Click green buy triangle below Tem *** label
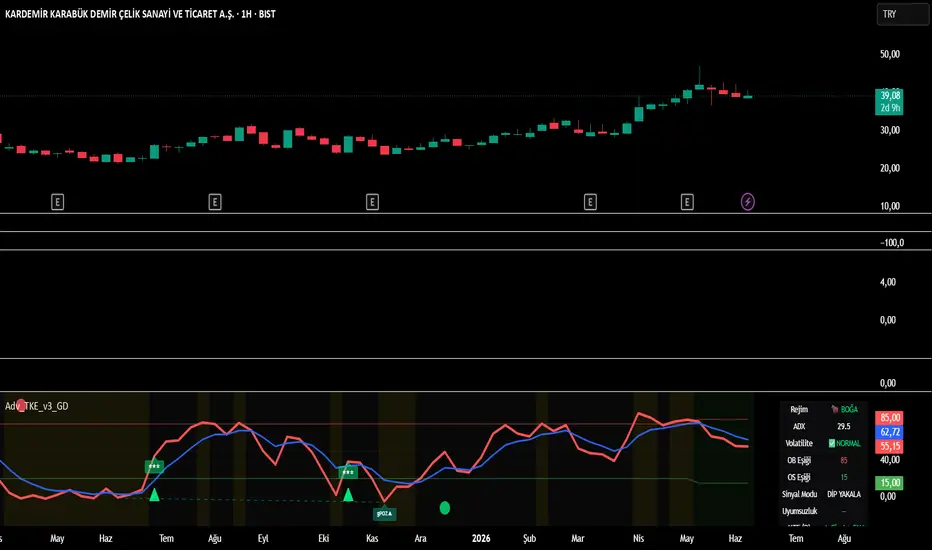This screenshot has height=550, width=932. 155,495
